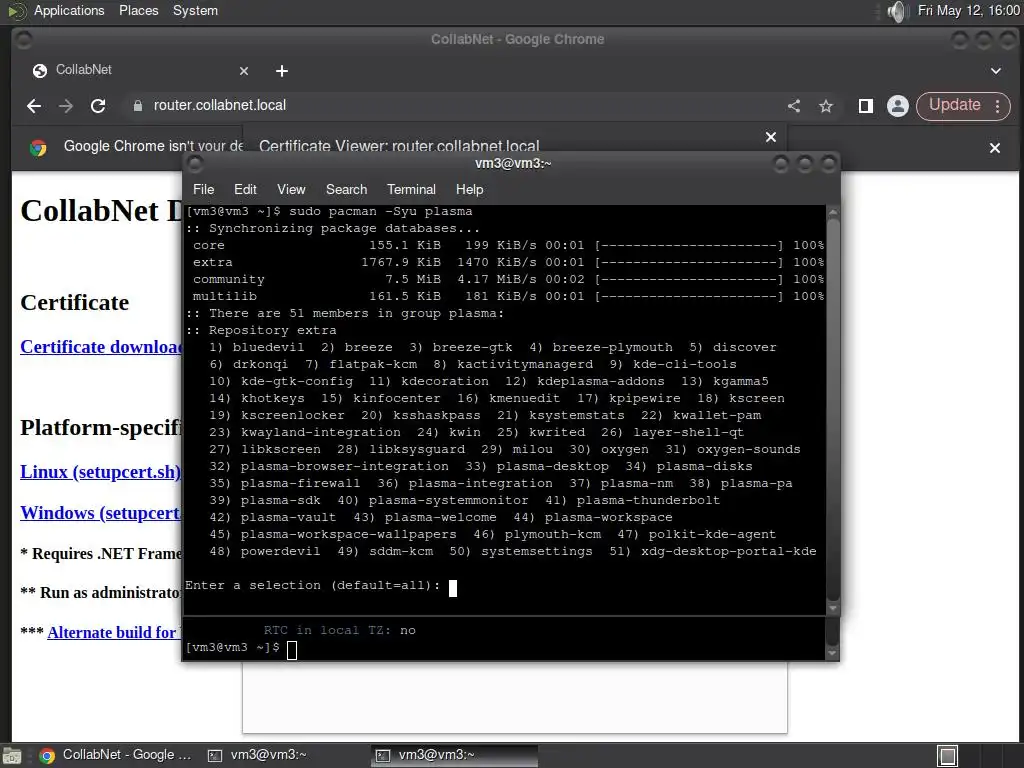
Task: Click the front terminal's vertical scrollbar thumb
Action: 833,409
